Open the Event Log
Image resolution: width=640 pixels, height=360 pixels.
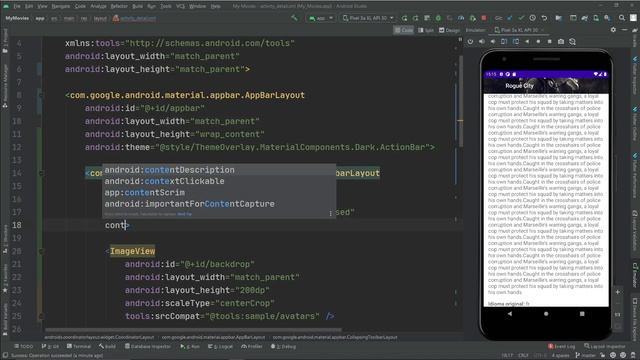(x=561, y=347)
